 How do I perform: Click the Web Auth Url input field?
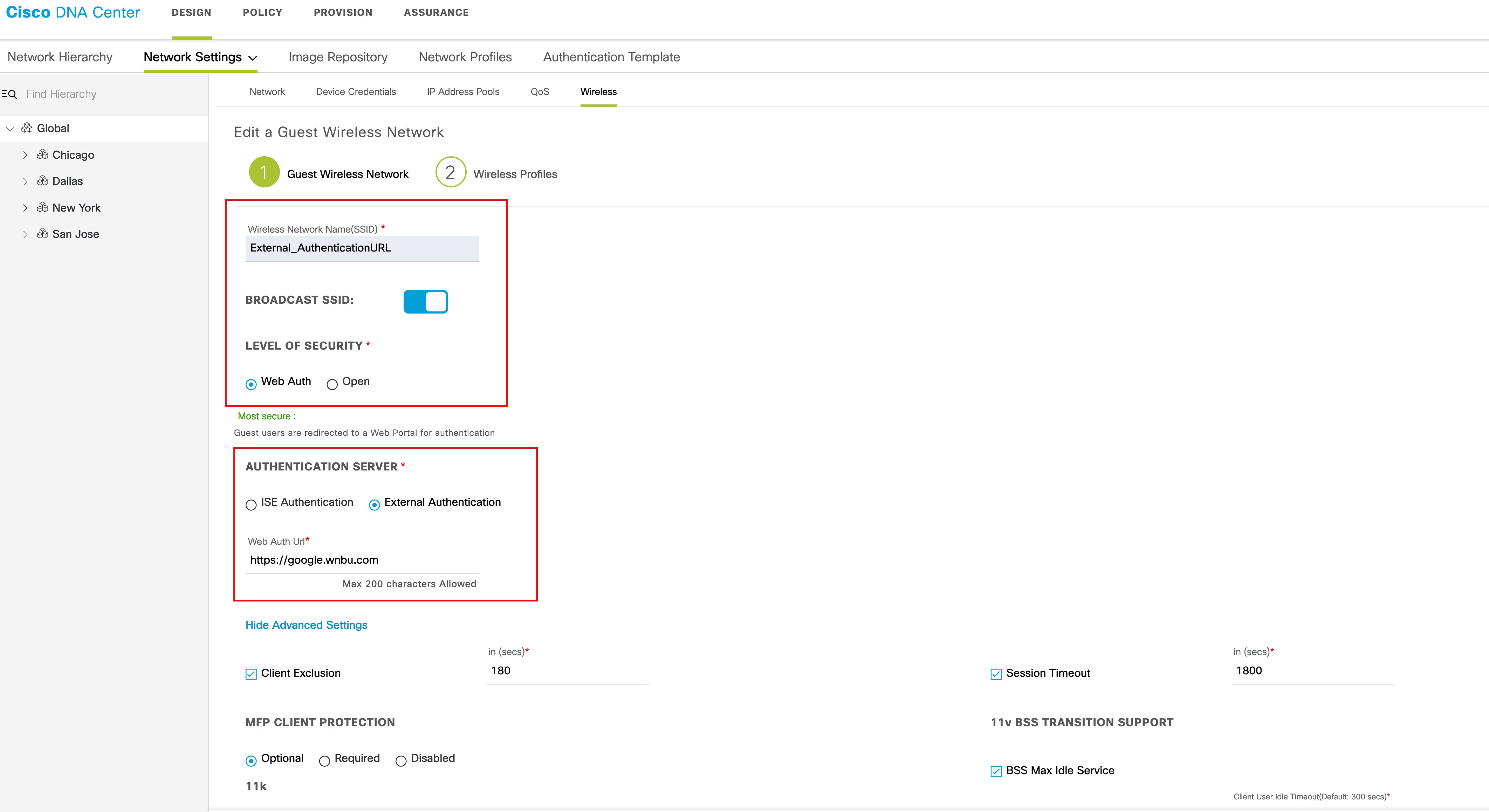362,560
